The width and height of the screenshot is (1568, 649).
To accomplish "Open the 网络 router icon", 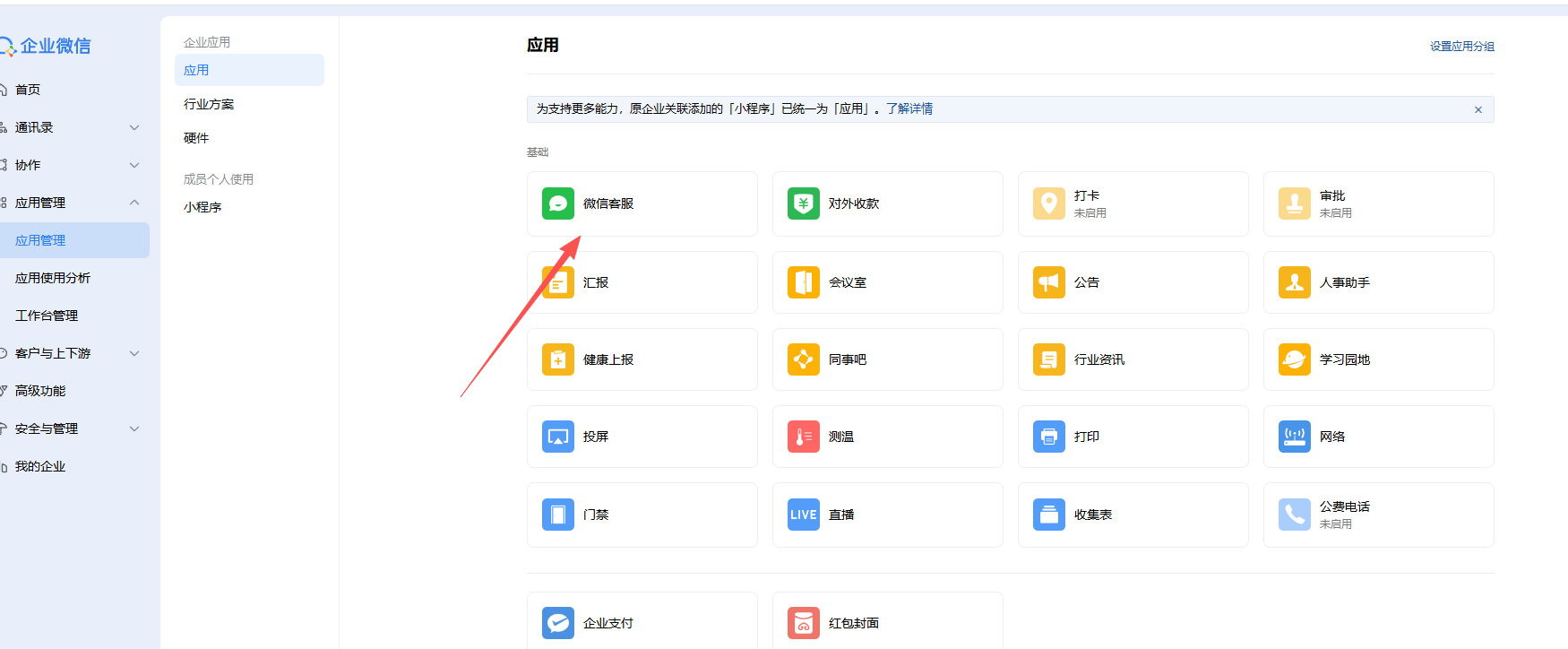I will pos(1295,437).
